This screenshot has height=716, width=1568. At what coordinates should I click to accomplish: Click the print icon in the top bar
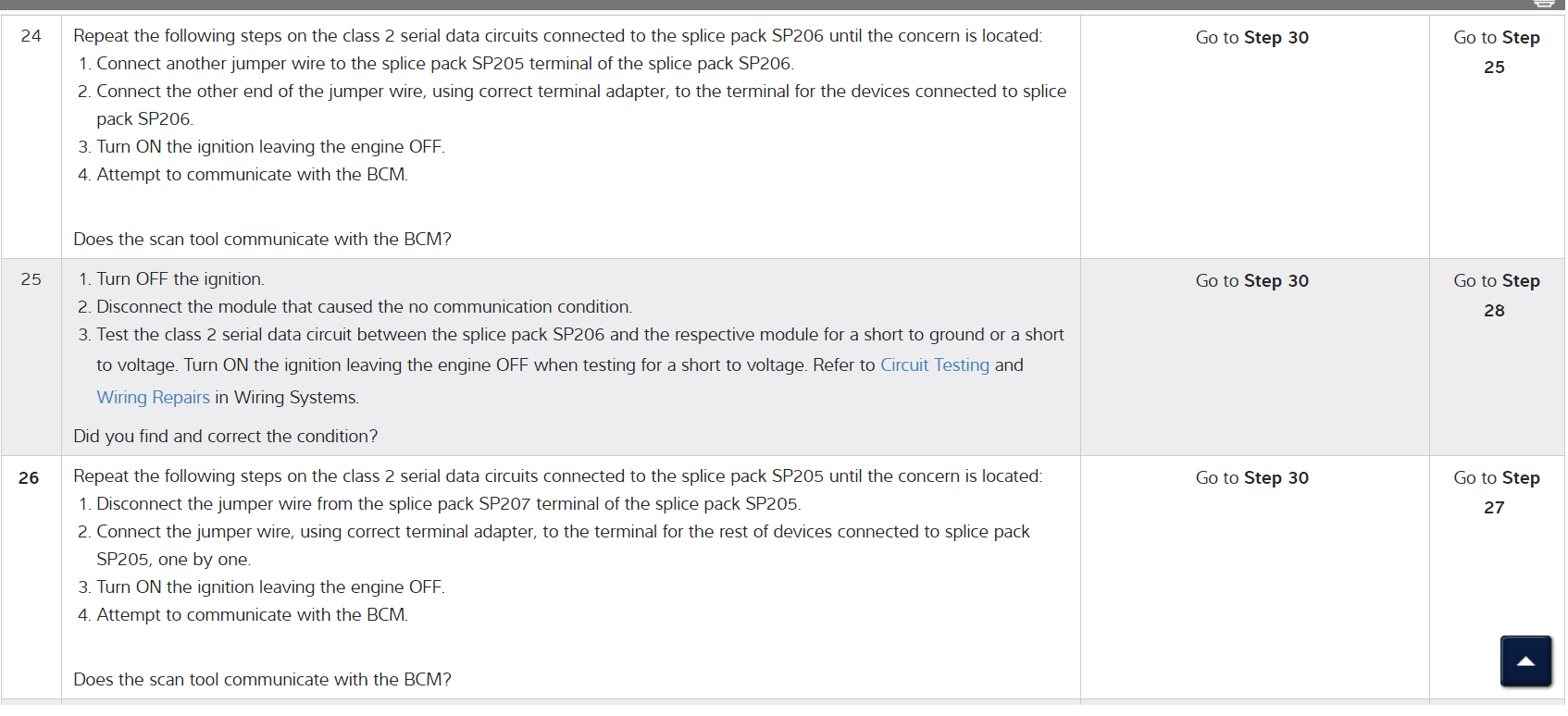tap(1544, 4)
